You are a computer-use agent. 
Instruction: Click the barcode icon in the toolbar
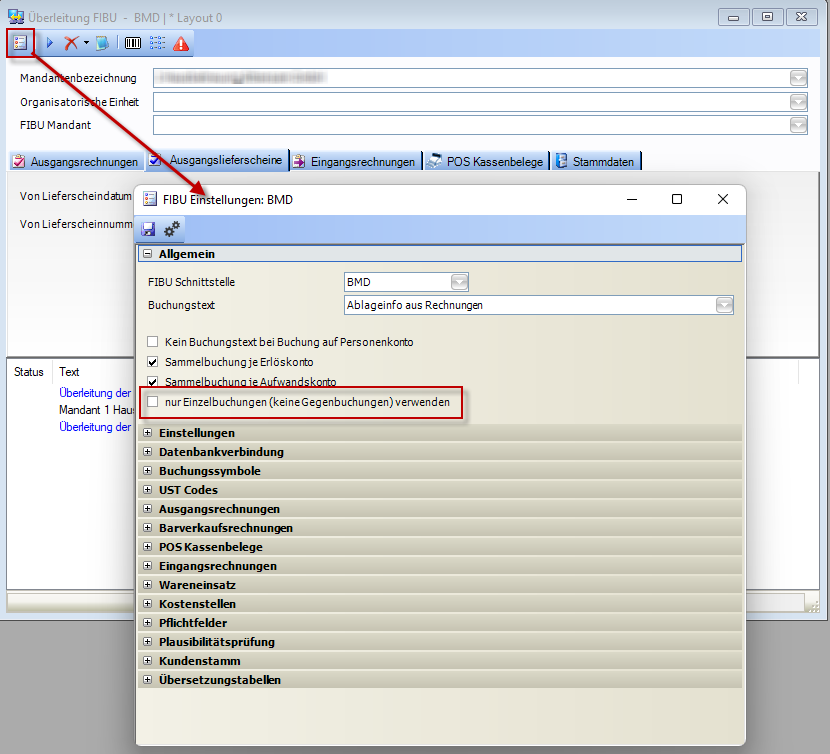pos(132,43)
